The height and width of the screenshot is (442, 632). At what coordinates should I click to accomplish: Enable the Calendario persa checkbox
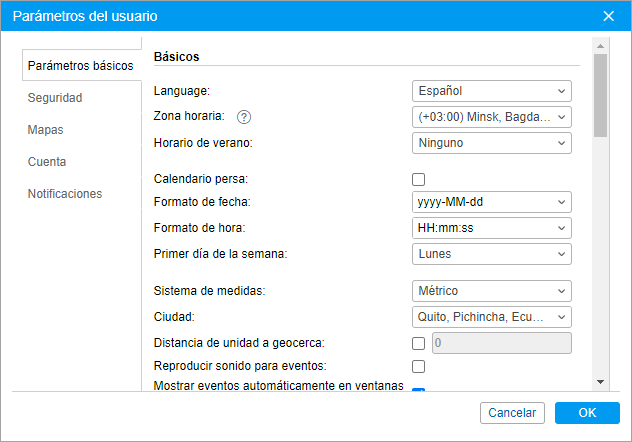(x=419, y=179)
